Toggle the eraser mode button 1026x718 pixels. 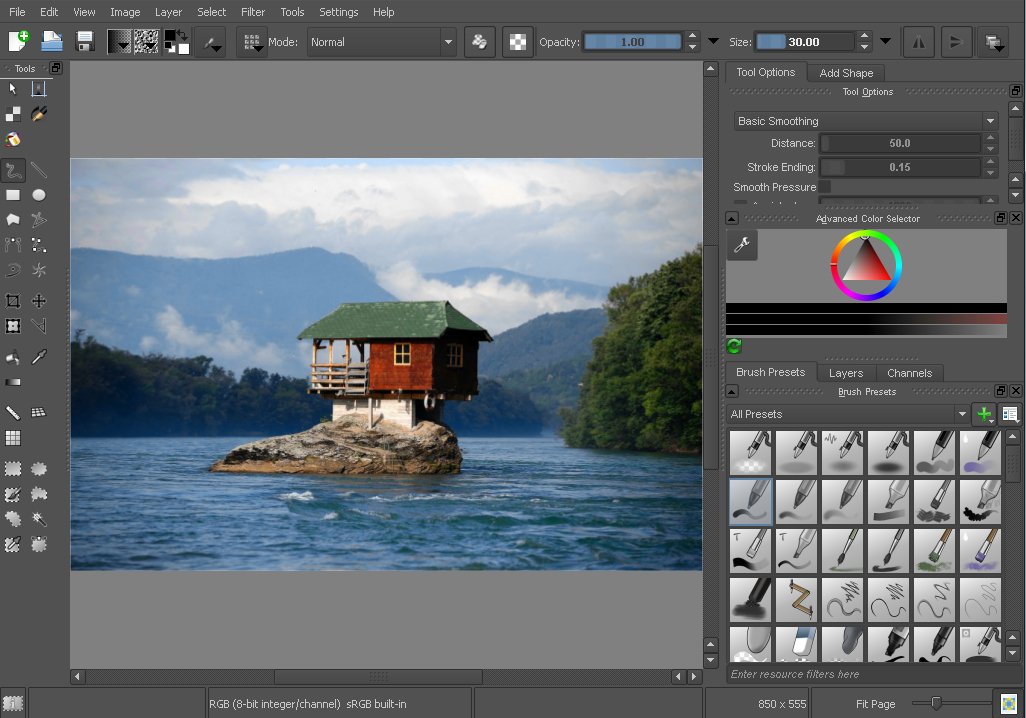(x=480, y=42)
